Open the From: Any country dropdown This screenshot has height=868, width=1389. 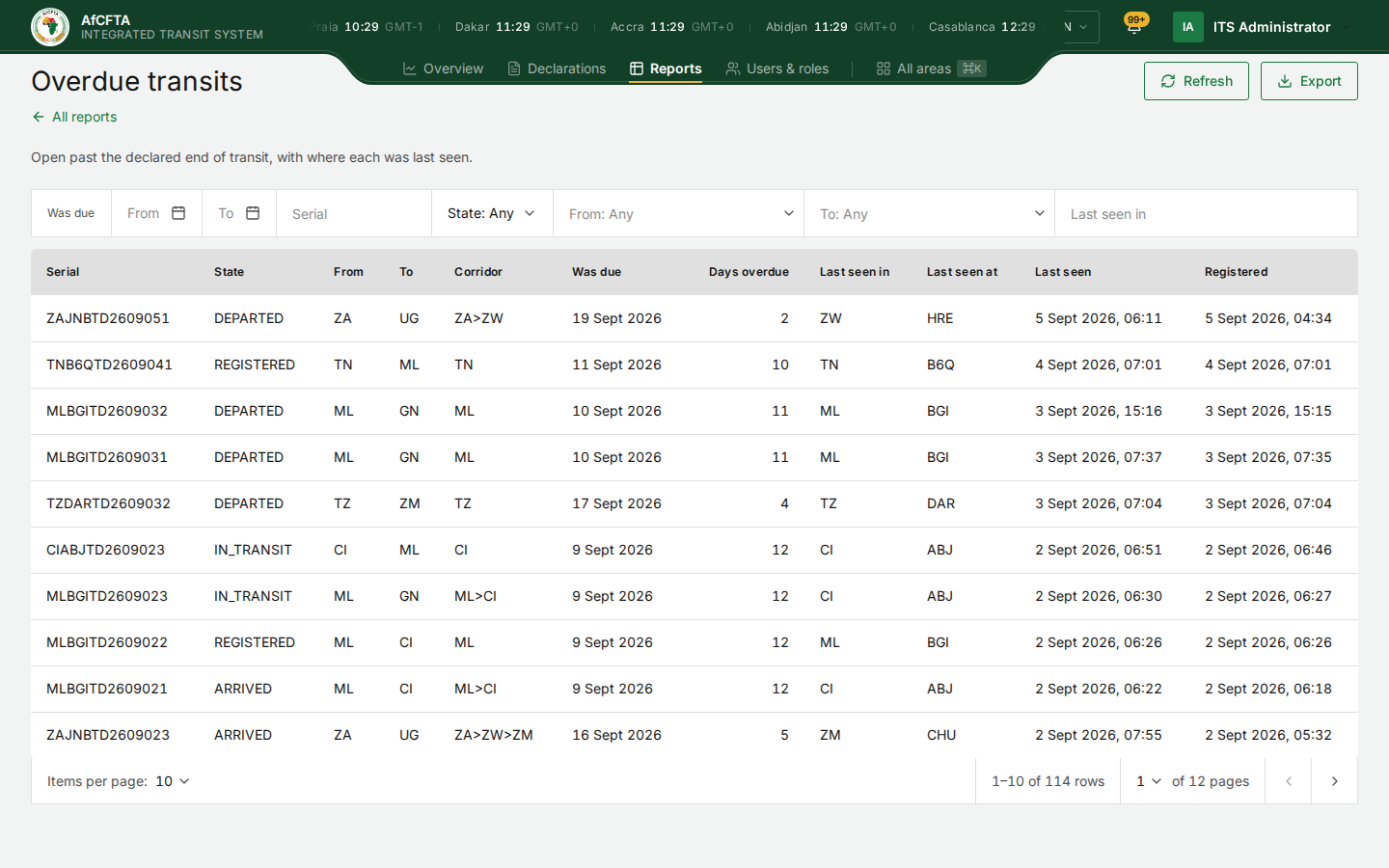679,213
